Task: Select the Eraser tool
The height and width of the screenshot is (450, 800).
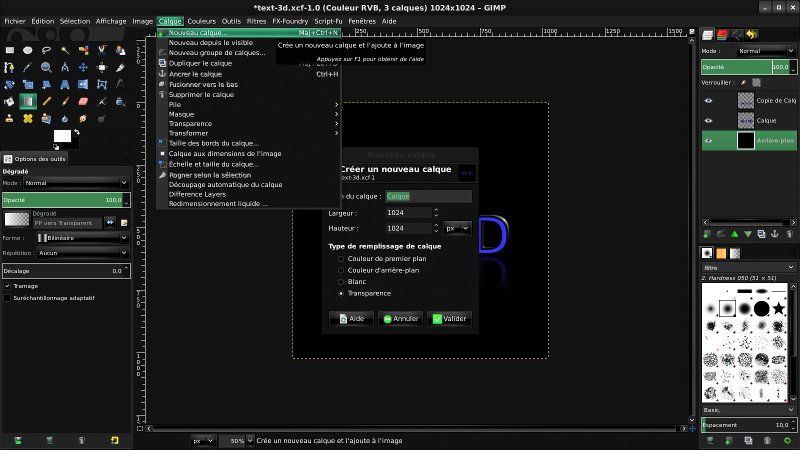Action: [x=83, y=102]
